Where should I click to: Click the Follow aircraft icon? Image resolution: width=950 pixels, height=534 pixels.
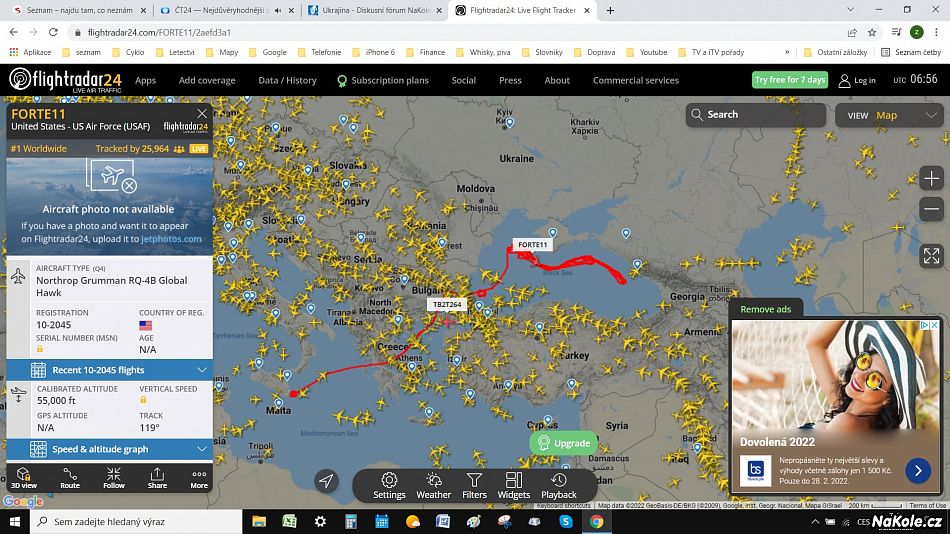(113, 478)
